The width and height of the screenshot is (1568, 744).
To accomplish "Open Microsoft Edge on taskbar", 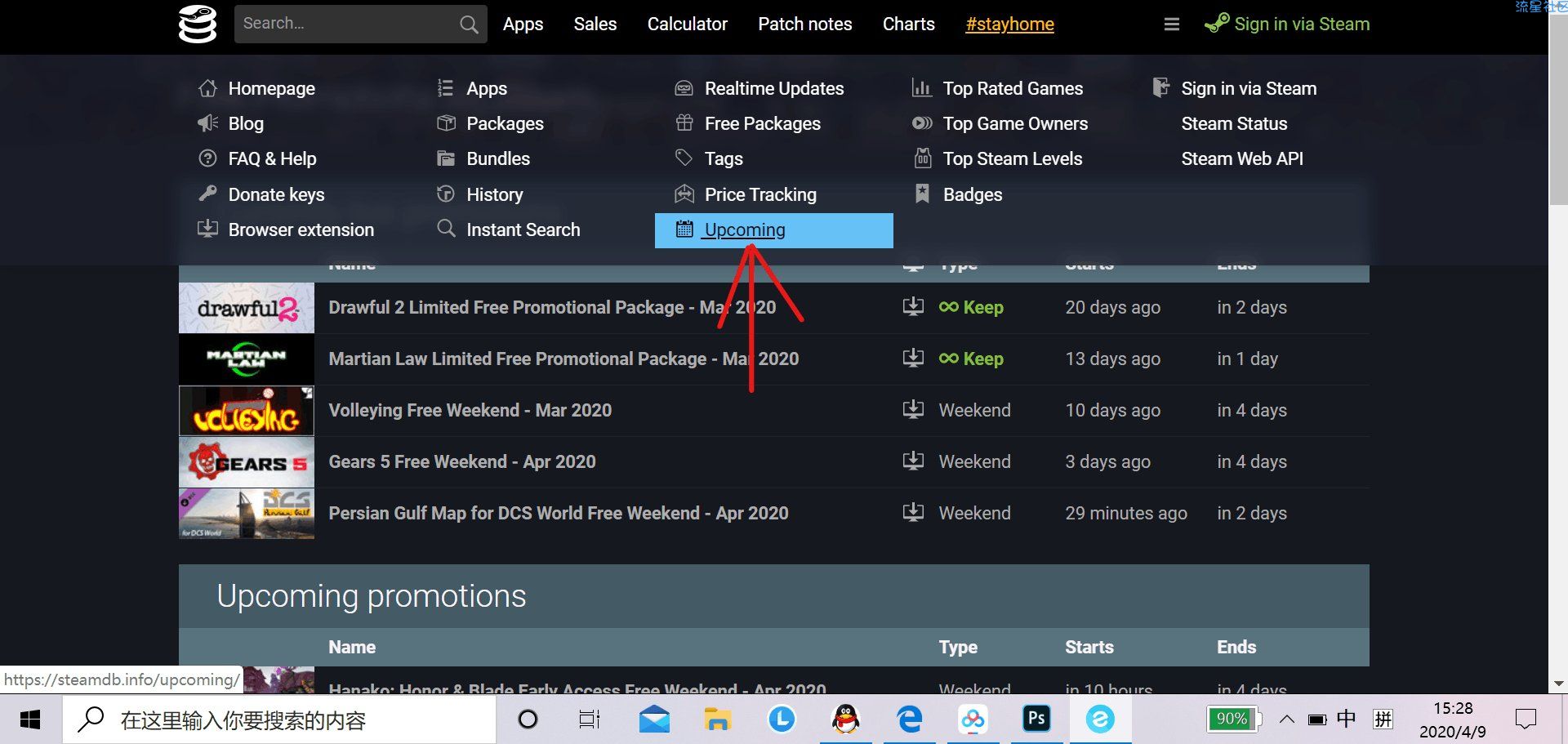I will [x=909, y=719].
